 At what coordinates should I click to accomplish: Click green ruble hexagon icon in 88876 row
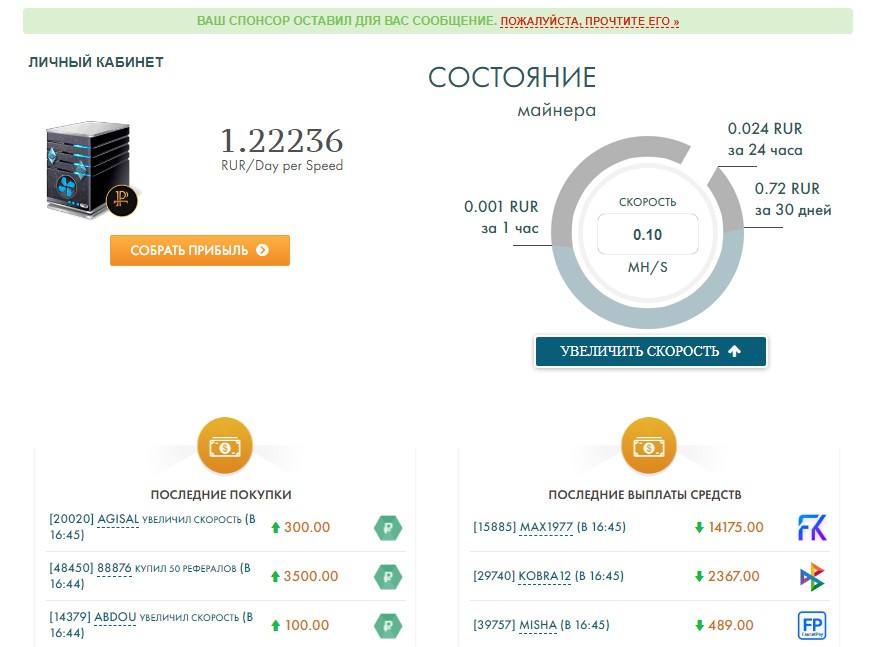[387, 577]
